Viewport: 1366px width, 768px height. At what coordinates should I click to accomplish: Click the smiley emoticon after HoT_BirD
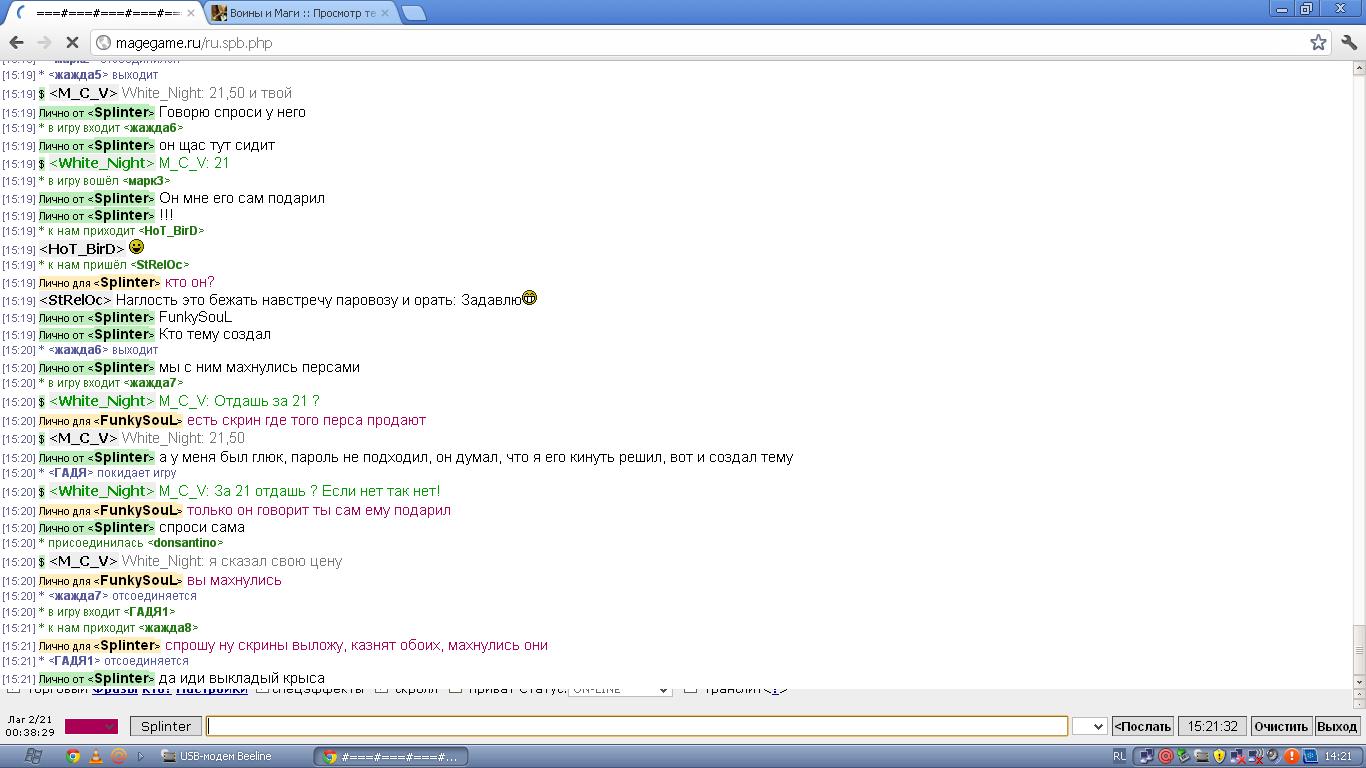(x=136, y=246)
